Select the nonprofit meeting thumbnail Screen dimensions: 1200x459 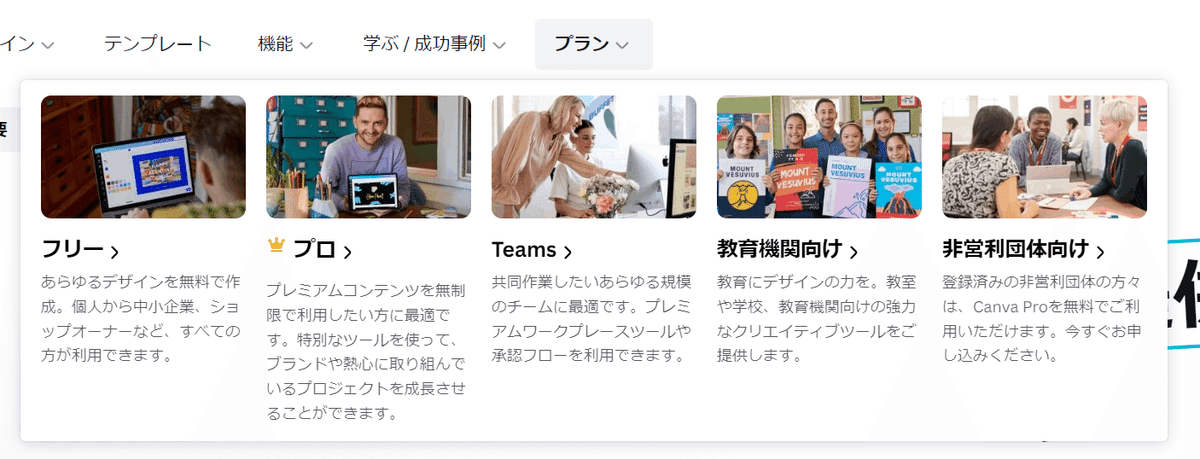[x=1044, y=157]
